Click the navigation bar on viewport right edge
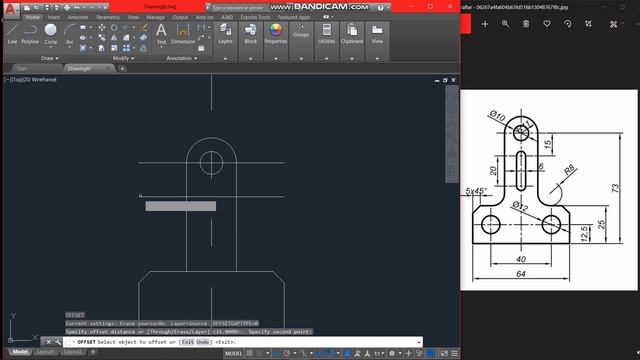Viewport: 640px width, 360px height. pyautogui.click(x=451, y=135)
